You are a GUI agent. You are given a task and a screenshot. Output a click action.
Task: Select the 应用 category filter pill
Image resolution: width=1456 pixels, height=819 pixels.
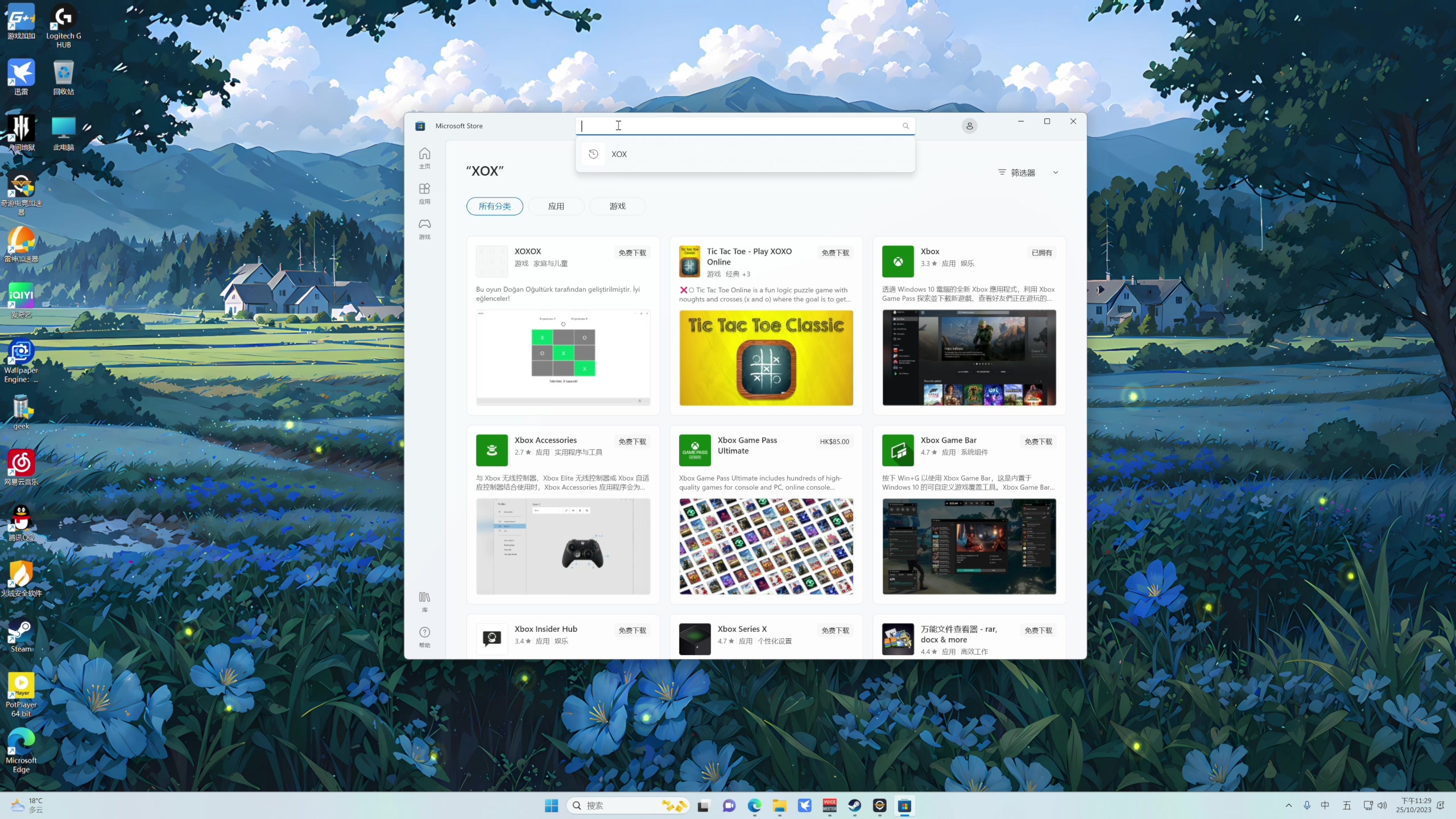[x=556, y=206]
